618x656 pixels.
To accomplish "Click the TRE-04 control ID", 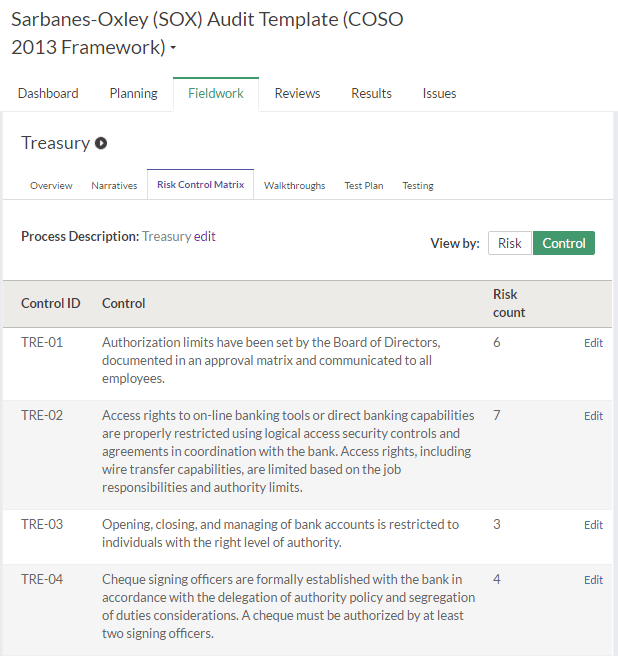I will coord(42,579).
